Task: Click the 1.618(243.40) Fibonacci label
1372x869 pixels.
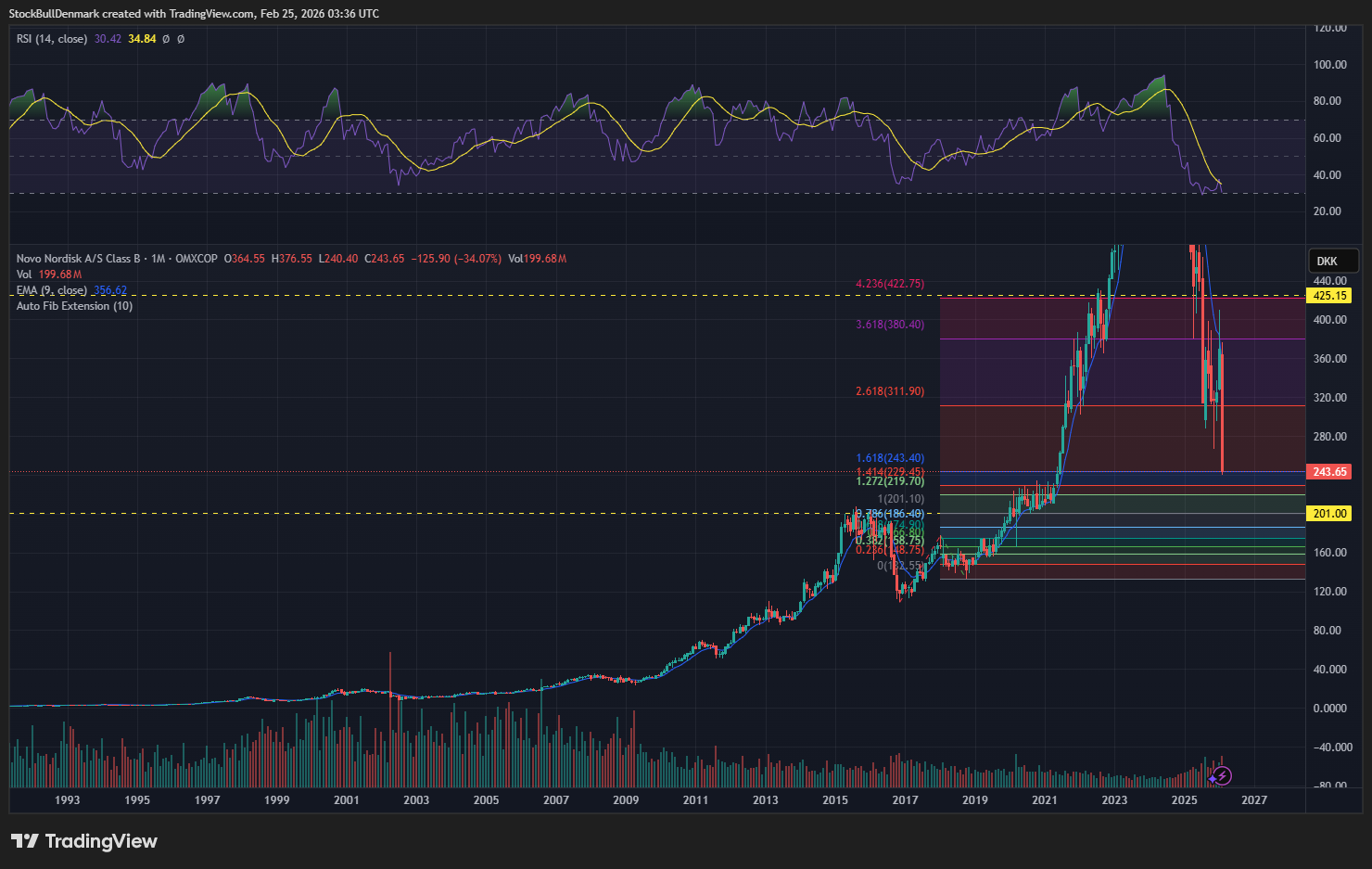Action: click(x=889, y=458)
